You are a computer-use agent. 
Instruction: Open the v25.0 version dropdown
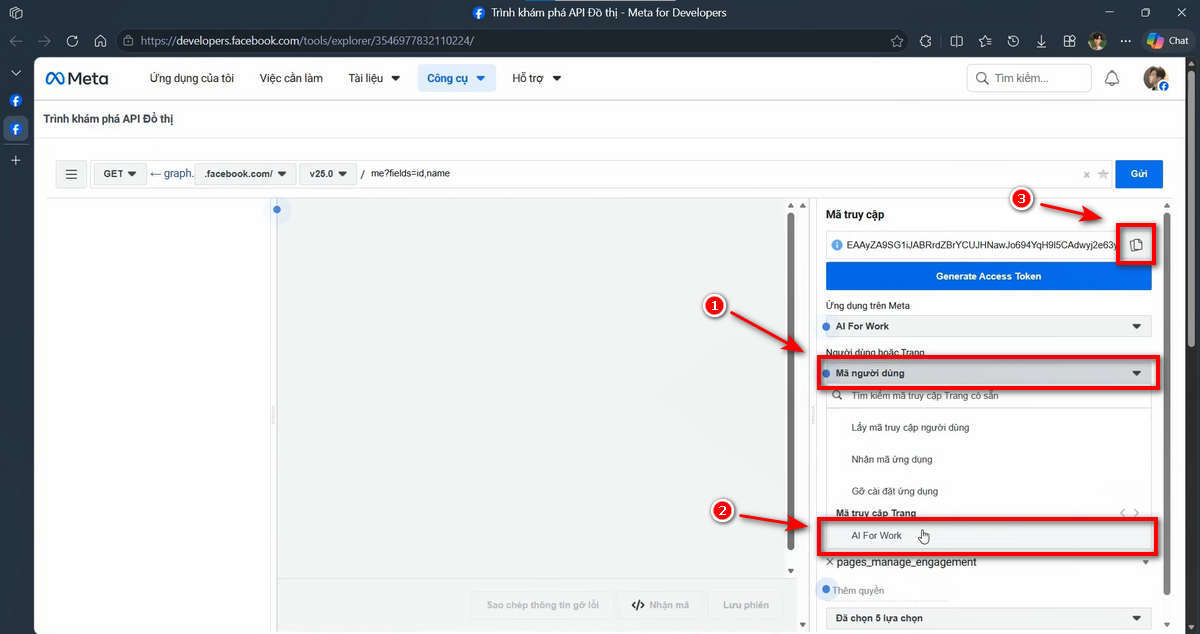(328, 174)
